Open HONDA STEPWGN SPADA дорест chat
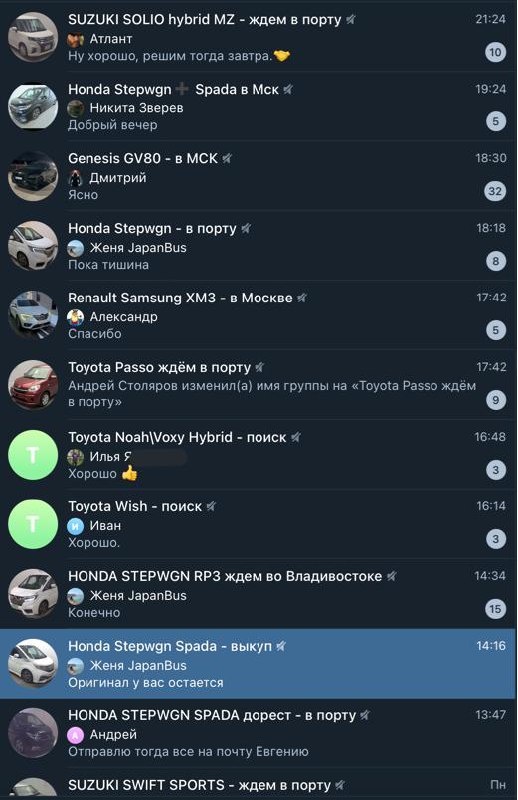This screenshot has height=800, width=518. tap(258, 733)
